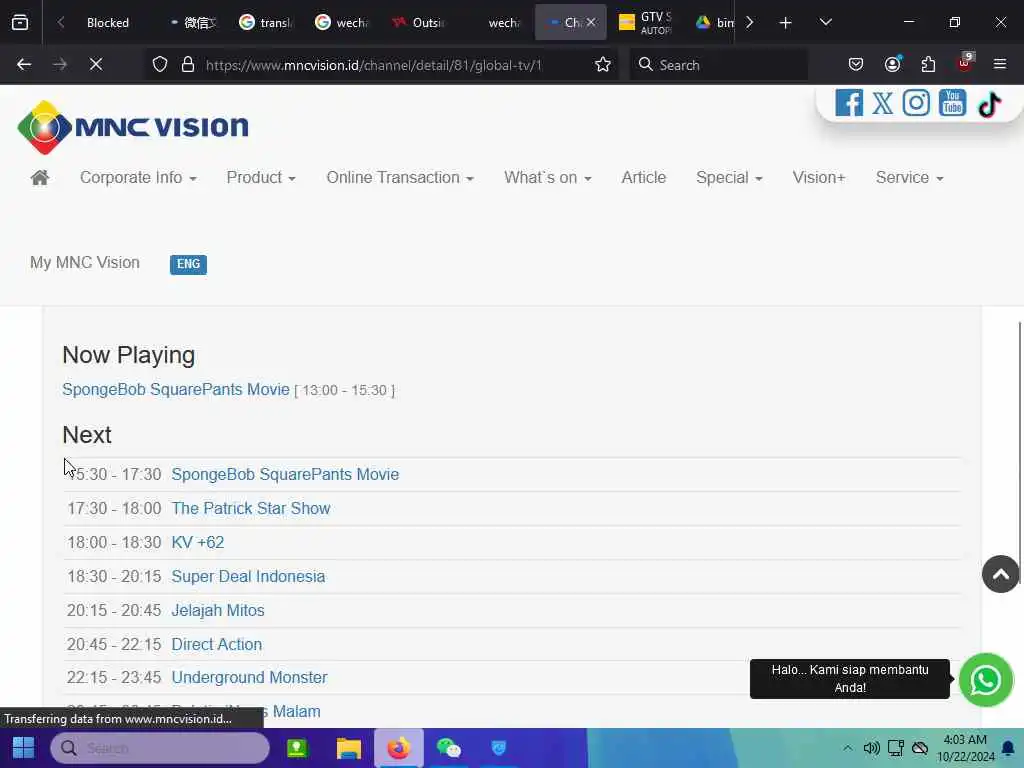Screen dimensions: 1024x768
Task: Expand the What's on dropdown
Action: click(x=547, y=178)
